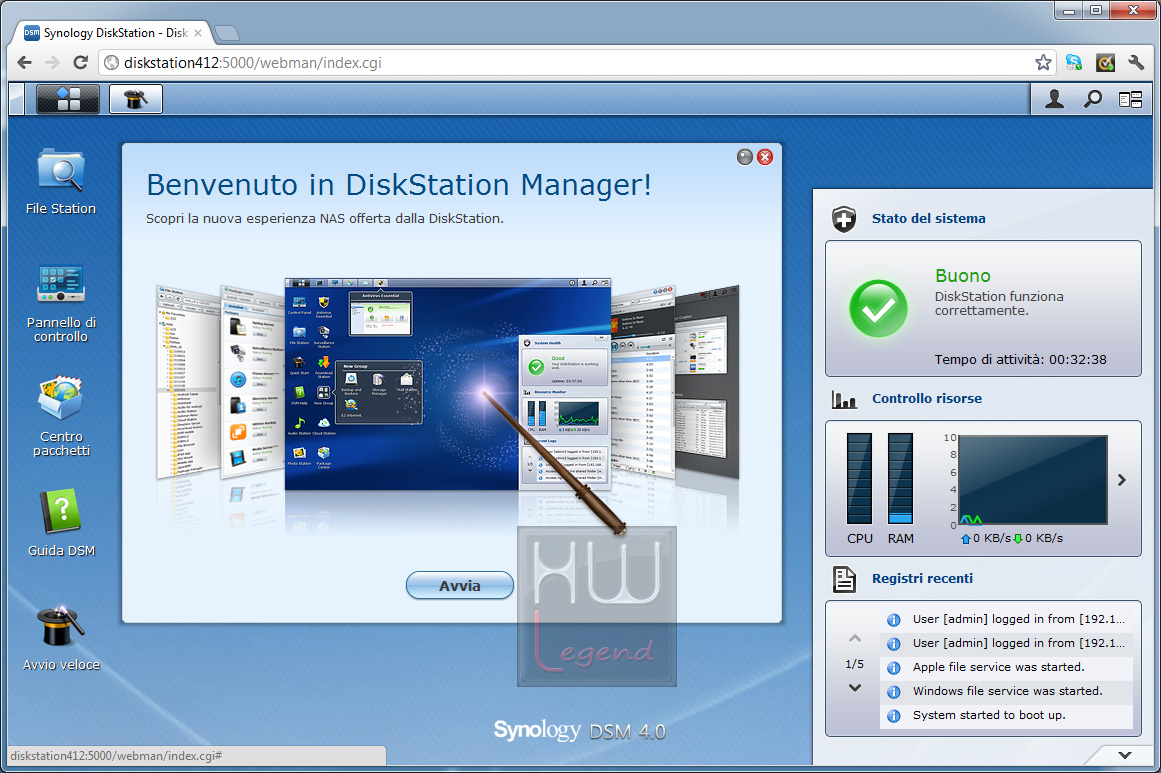Go to next log page arrow

[x=854, y=688]
